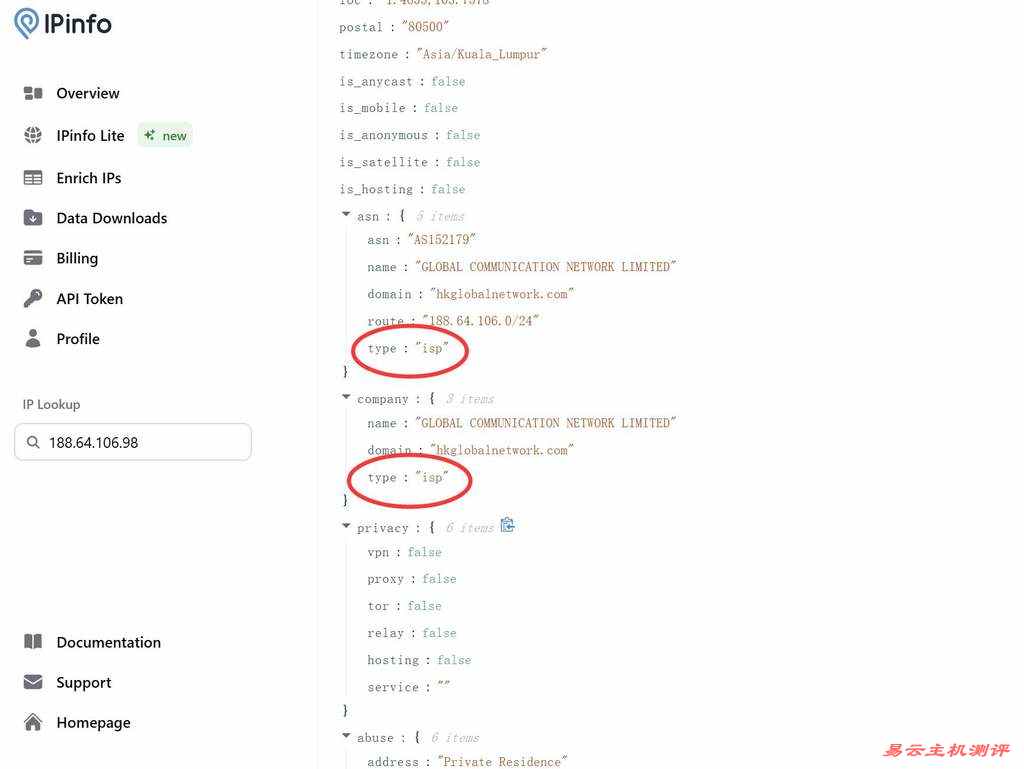Select company domain hkglobalnetwork.com
The height and width of the screenshot is (769, 1024).
tap(502, 450)
